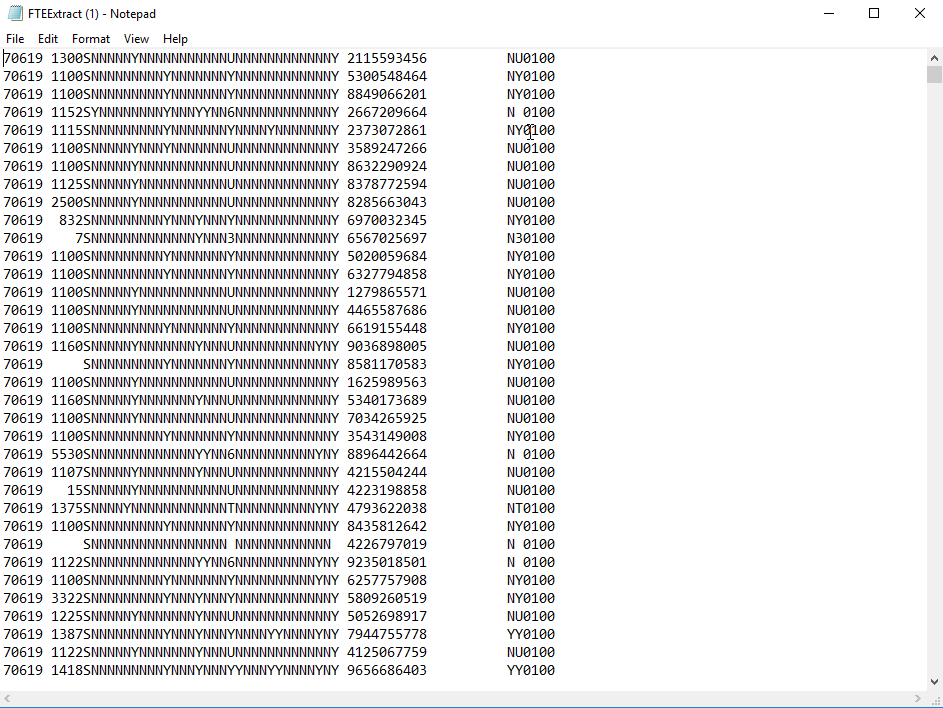Open the Format menu

(x=91, y=39)
